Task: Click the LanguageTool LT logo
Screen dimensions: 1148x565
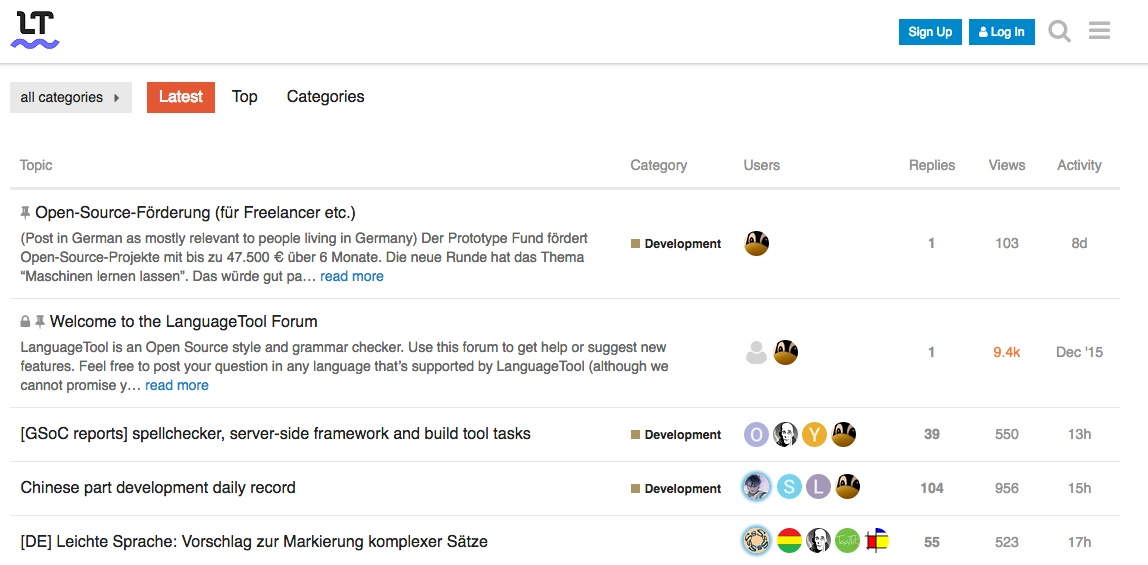Action: coord(35,31)
